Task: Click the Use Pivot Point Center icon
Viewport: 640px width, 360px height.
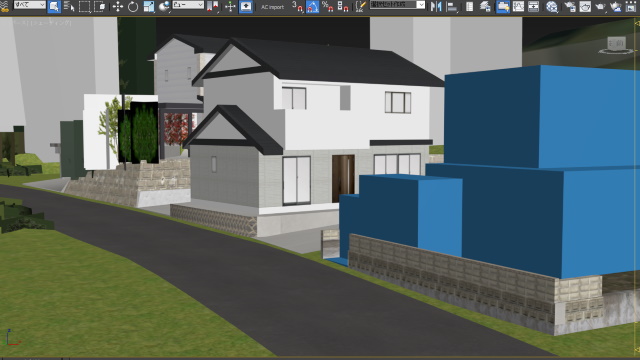Action: click(x=213, y=7)
